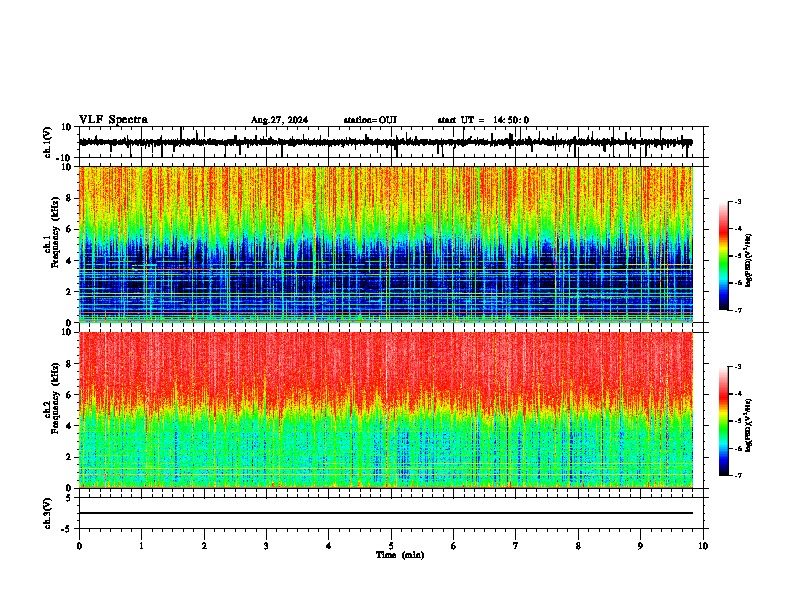Click the "start UT = 14:50:0" text
792x612 pixels.
tap(483, 120)
